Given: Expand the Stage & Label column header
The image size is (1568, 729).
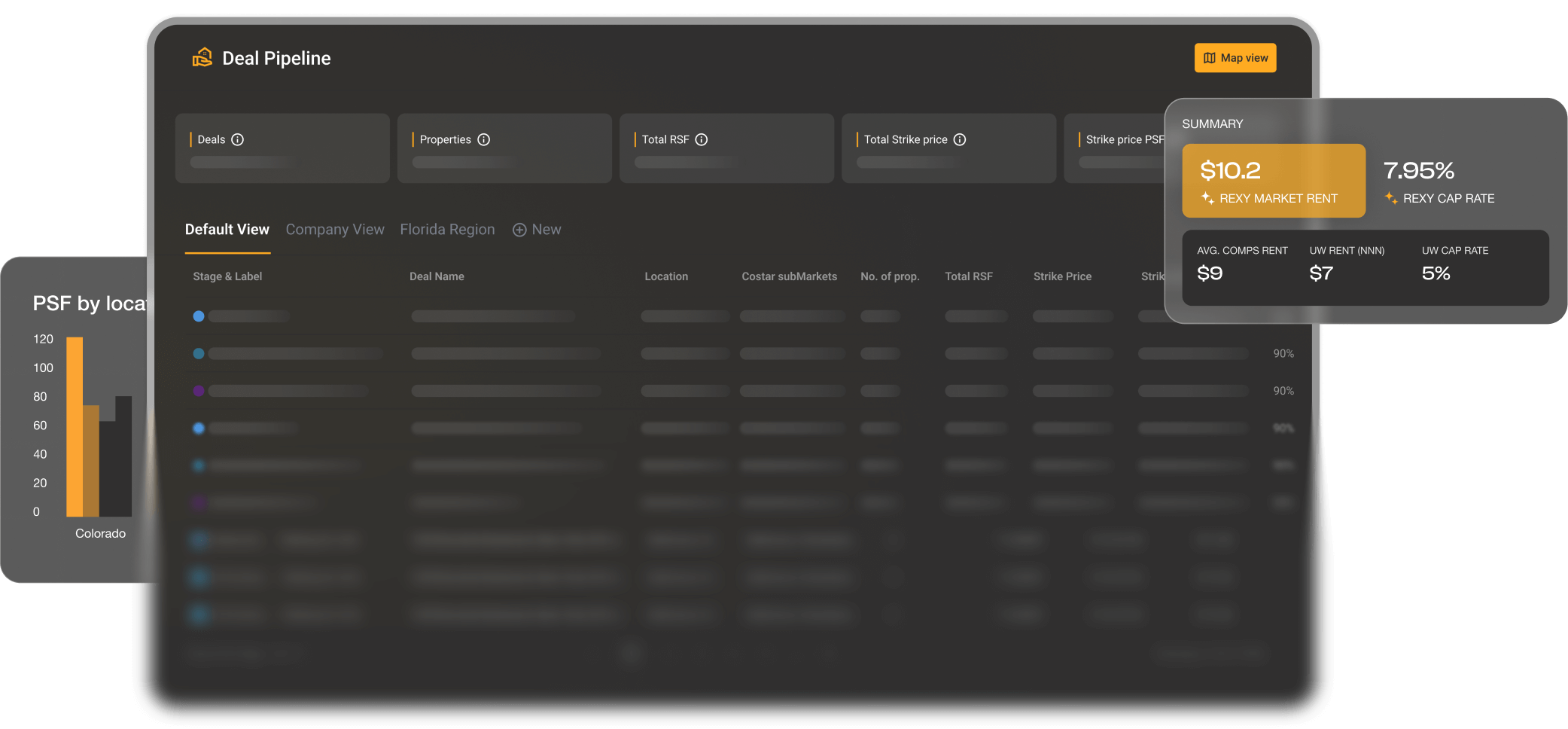Looking at the screenshot, I should click(227, 276).
